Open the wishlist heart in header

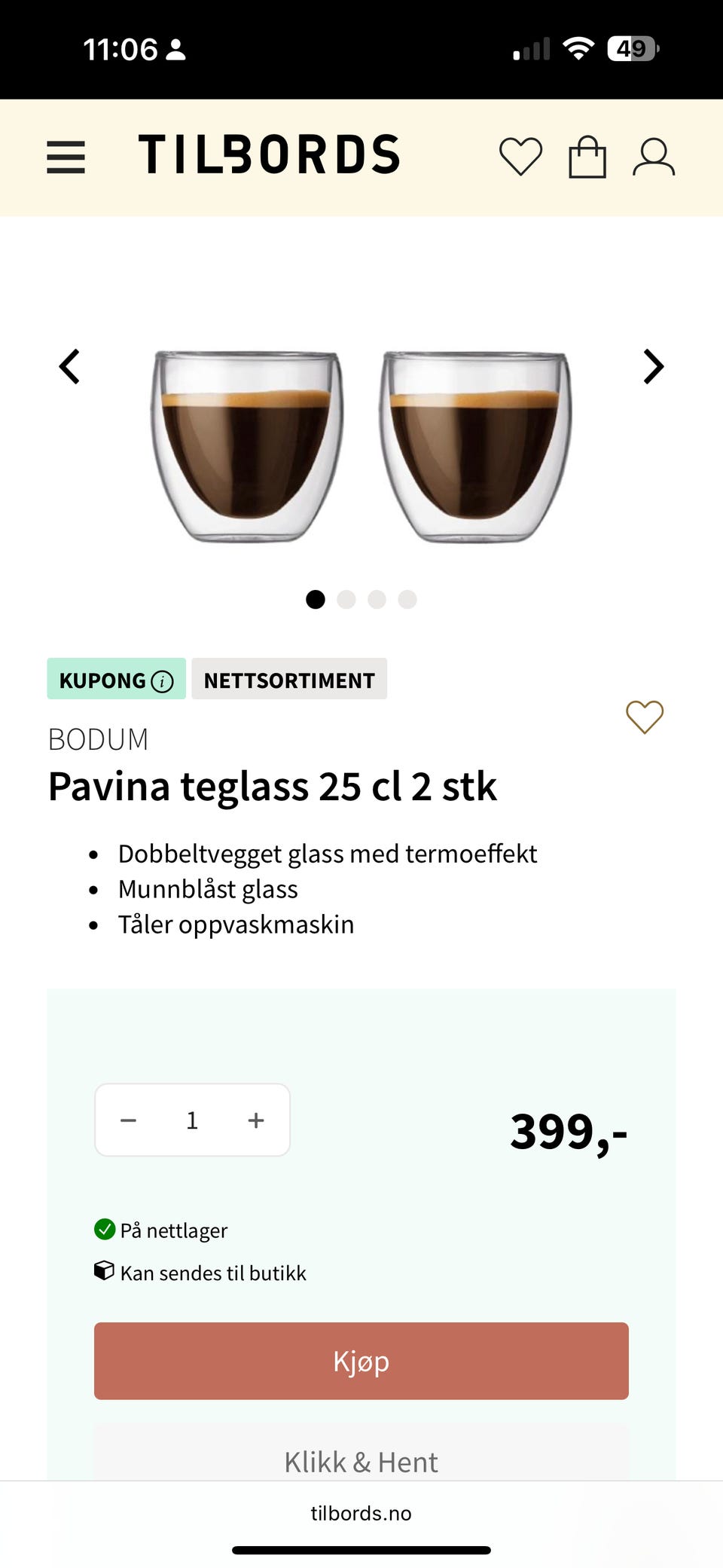(x=520, y=157)
